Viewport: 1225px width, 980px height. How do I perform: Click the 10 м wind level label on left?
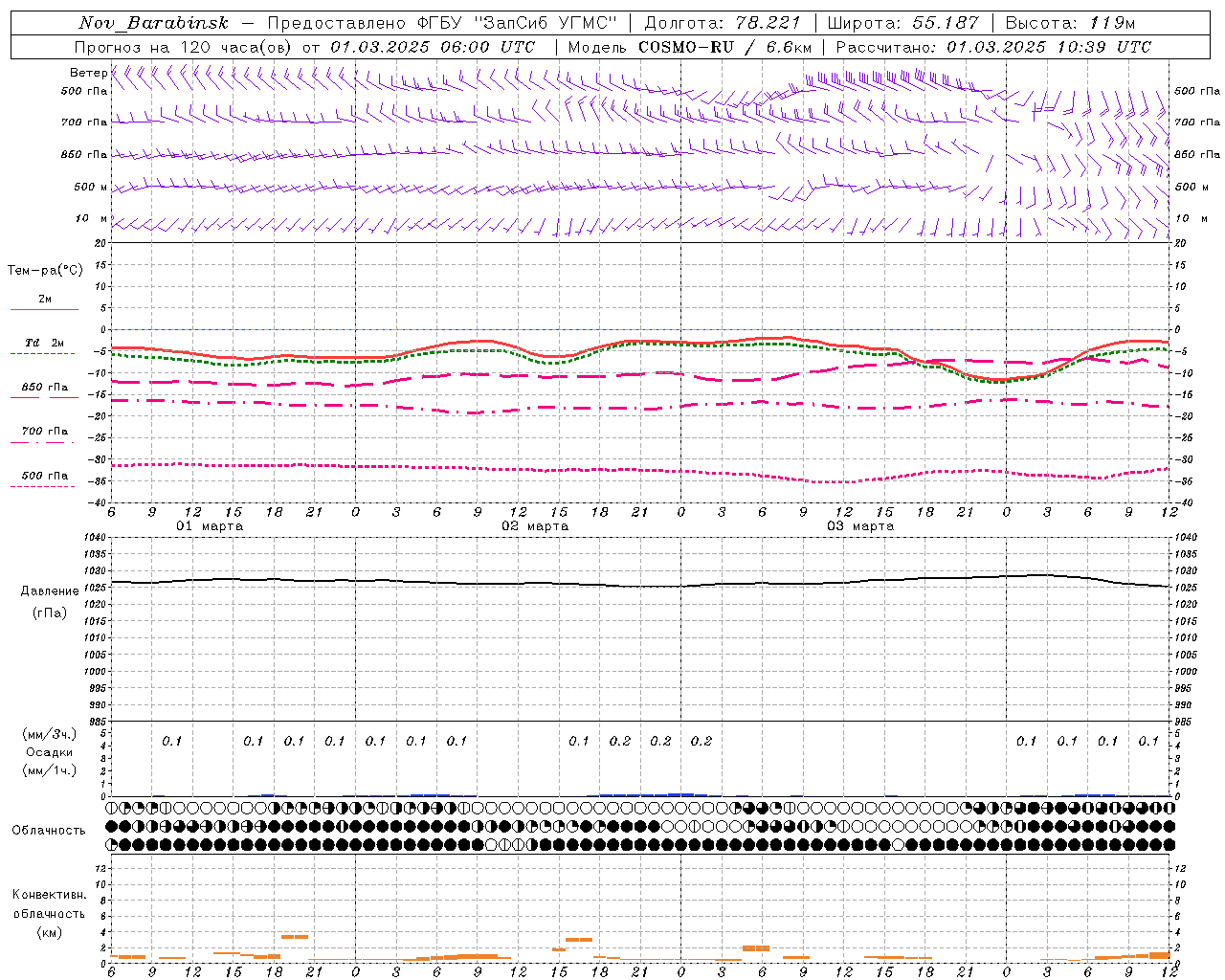pos(92,218)
